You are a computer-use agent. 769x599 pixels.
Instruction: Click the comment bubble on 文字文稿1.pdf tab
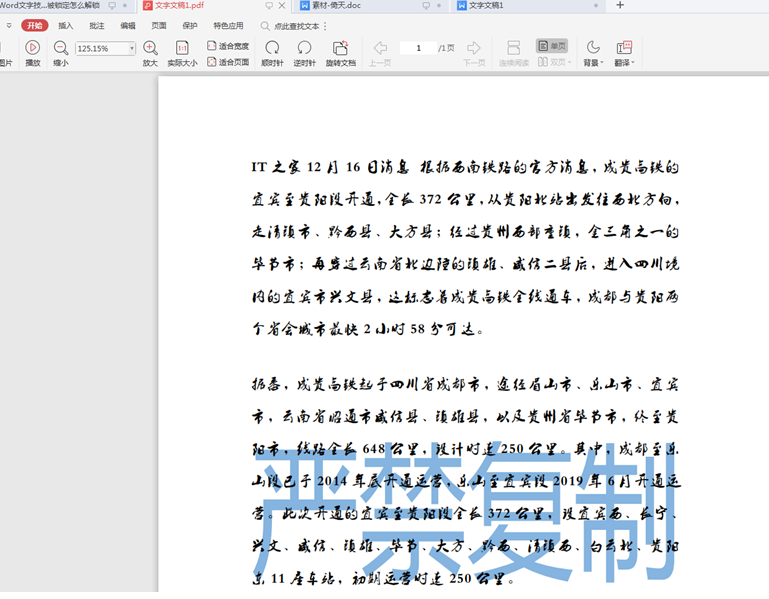coord(269,5)
